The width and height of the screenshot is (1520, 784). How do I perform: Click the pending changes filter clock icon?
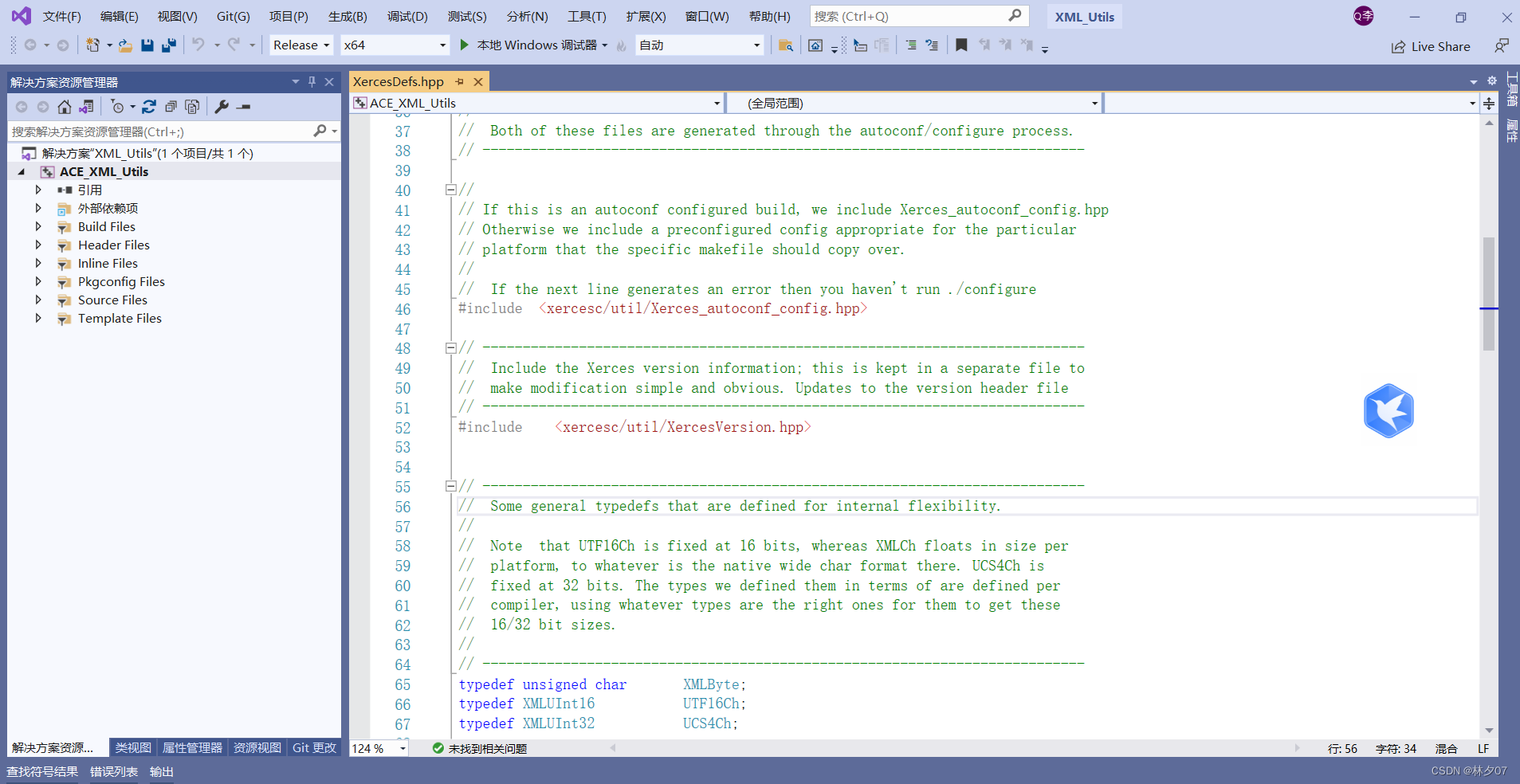click(118, 107)
